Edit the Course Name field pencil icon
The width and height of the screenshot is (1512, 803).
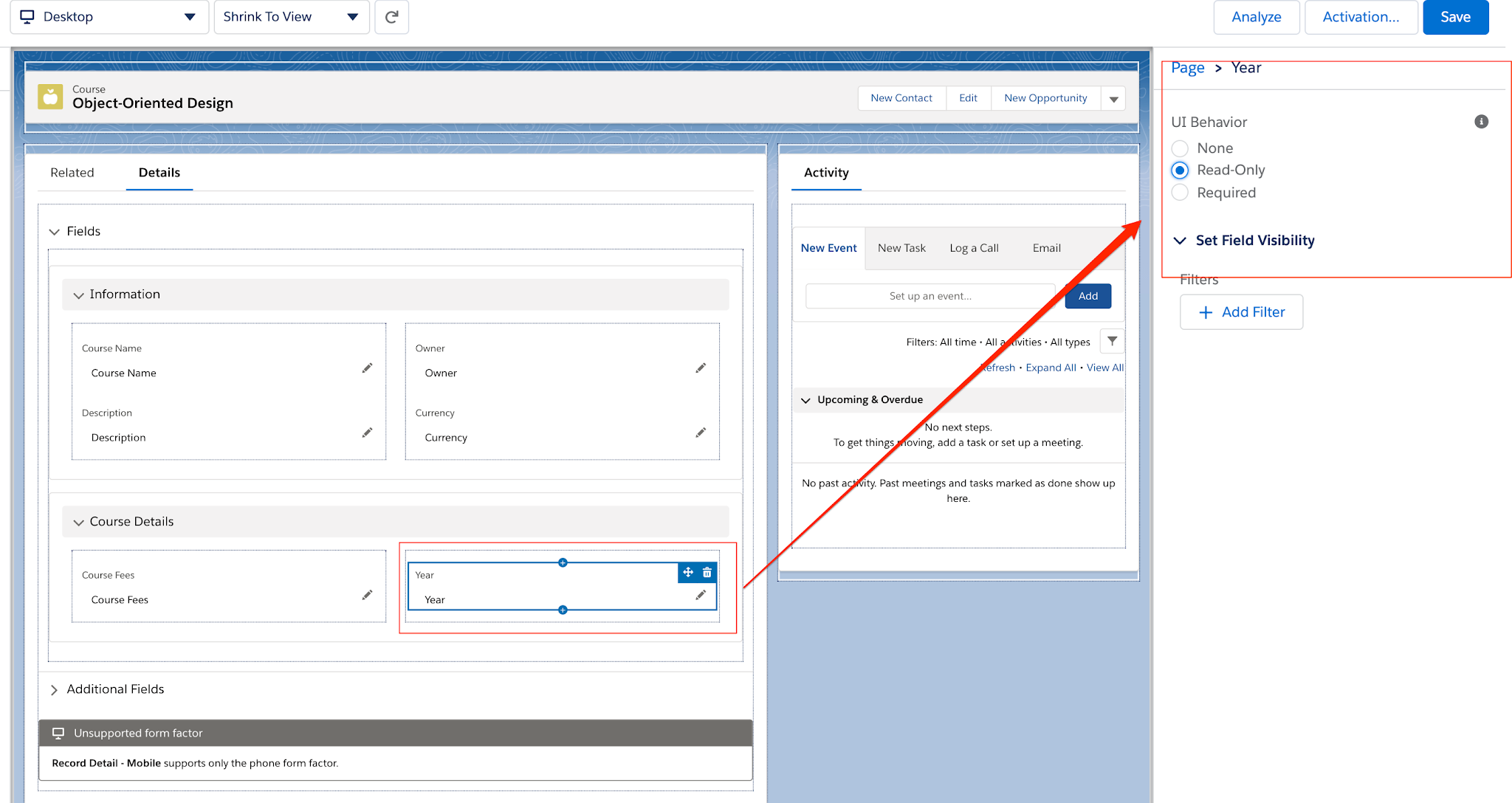[x=367, y=368]
